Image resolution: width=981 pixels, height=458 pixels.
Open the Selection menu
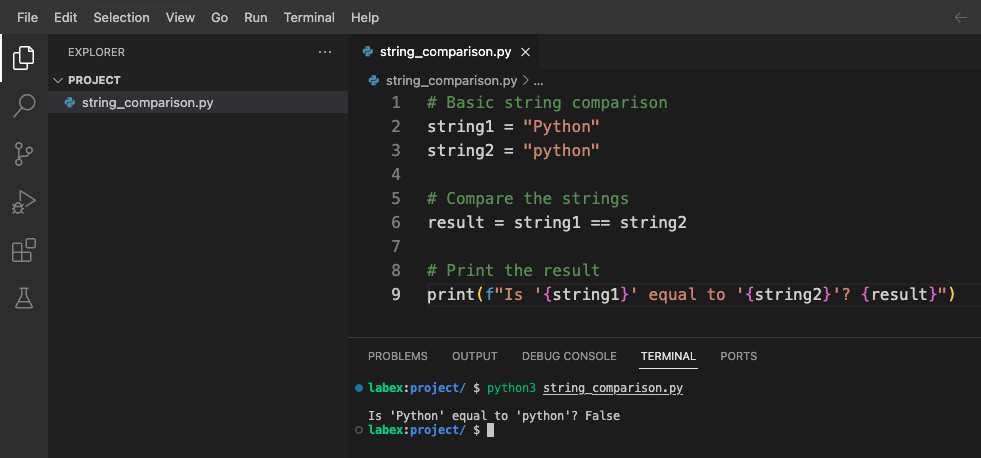[x=121, y=17]
